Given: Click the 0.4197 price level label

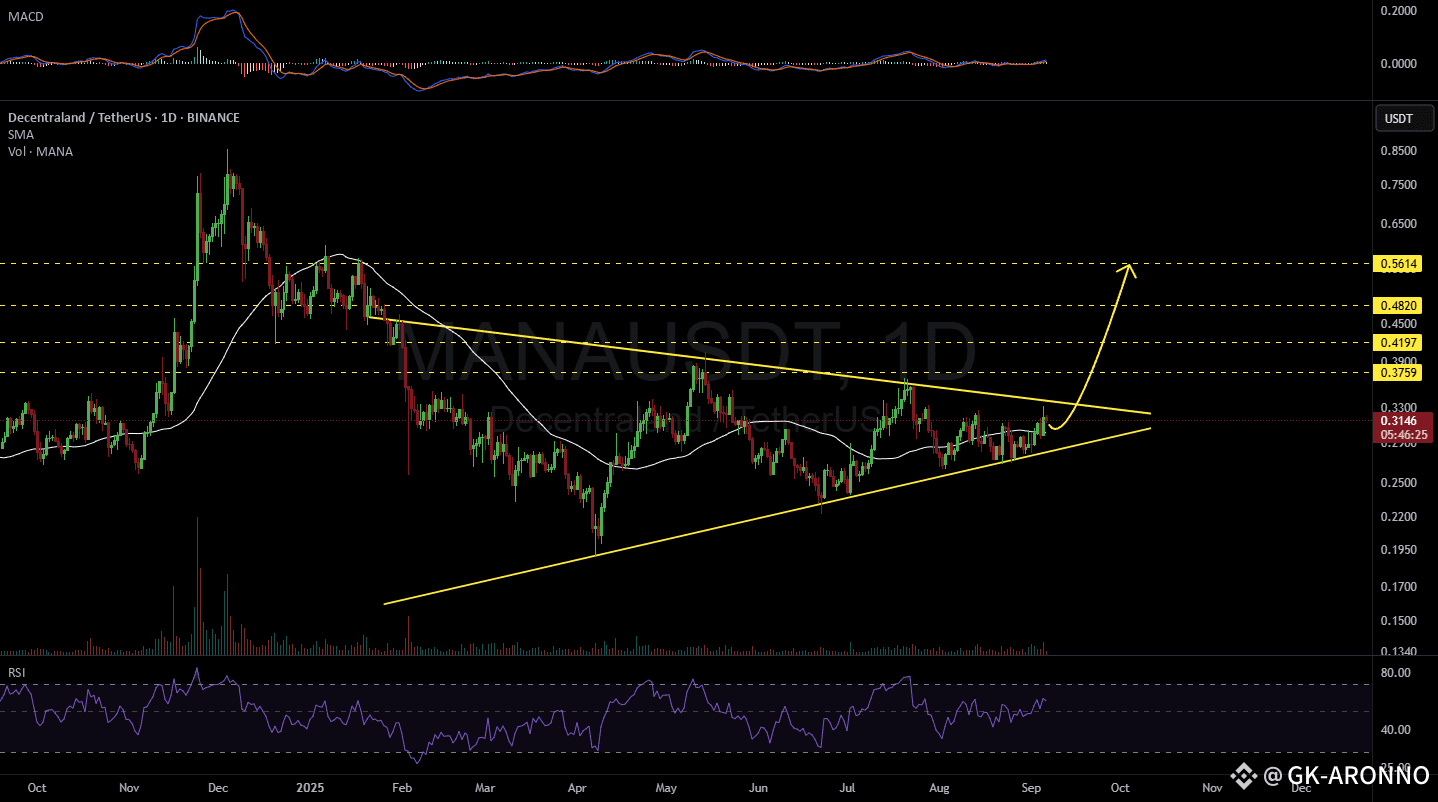Looking at the screenshot, I should (1399, 342).
